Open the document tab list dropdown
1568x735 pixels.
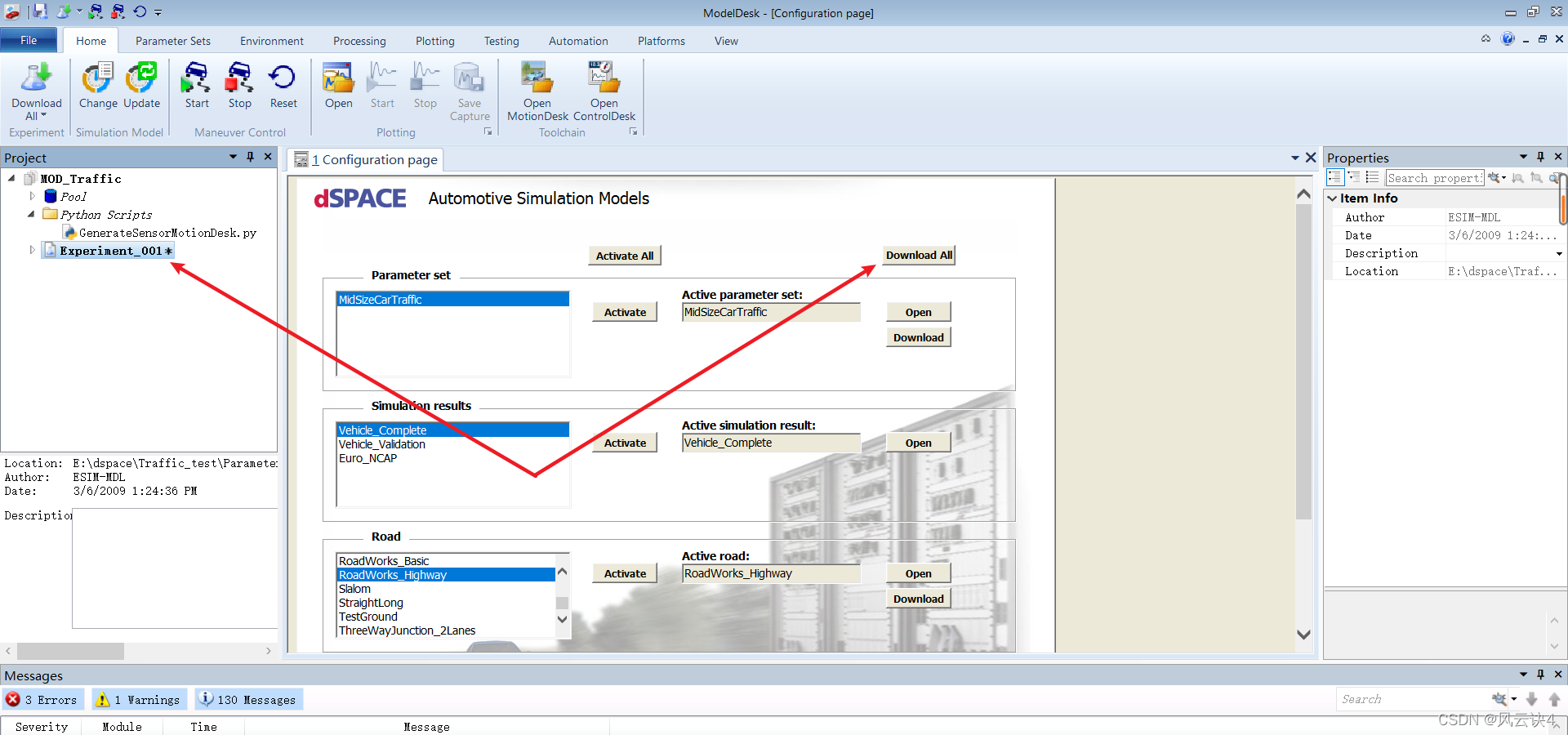coord(1295,158)
